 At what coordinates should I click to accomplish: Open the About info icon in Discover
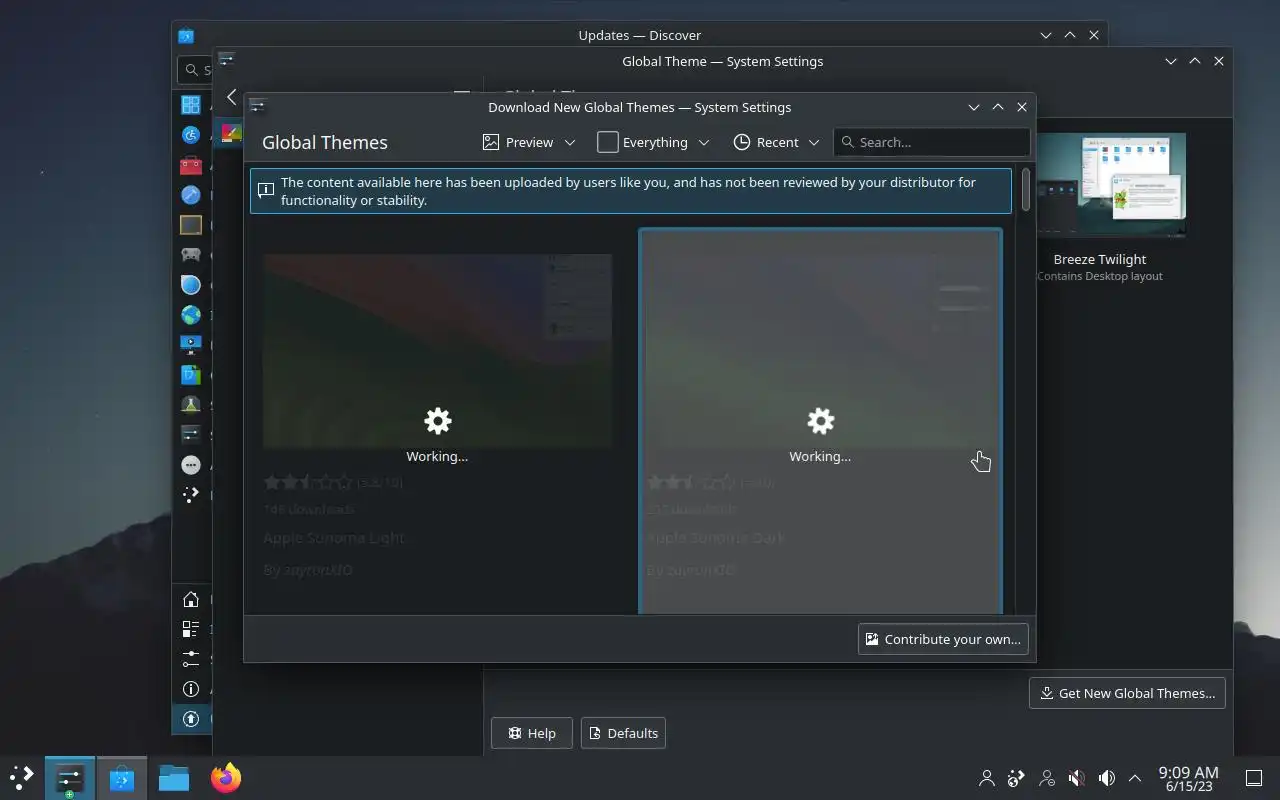click(191, 689)
